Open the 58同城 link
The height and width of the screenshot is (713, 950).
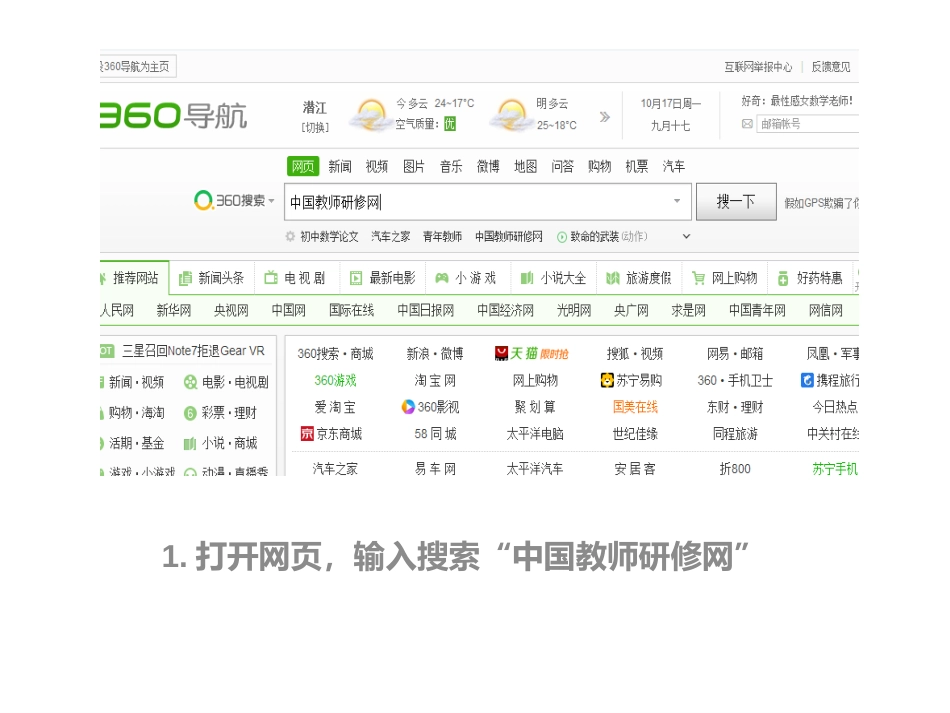435,434
